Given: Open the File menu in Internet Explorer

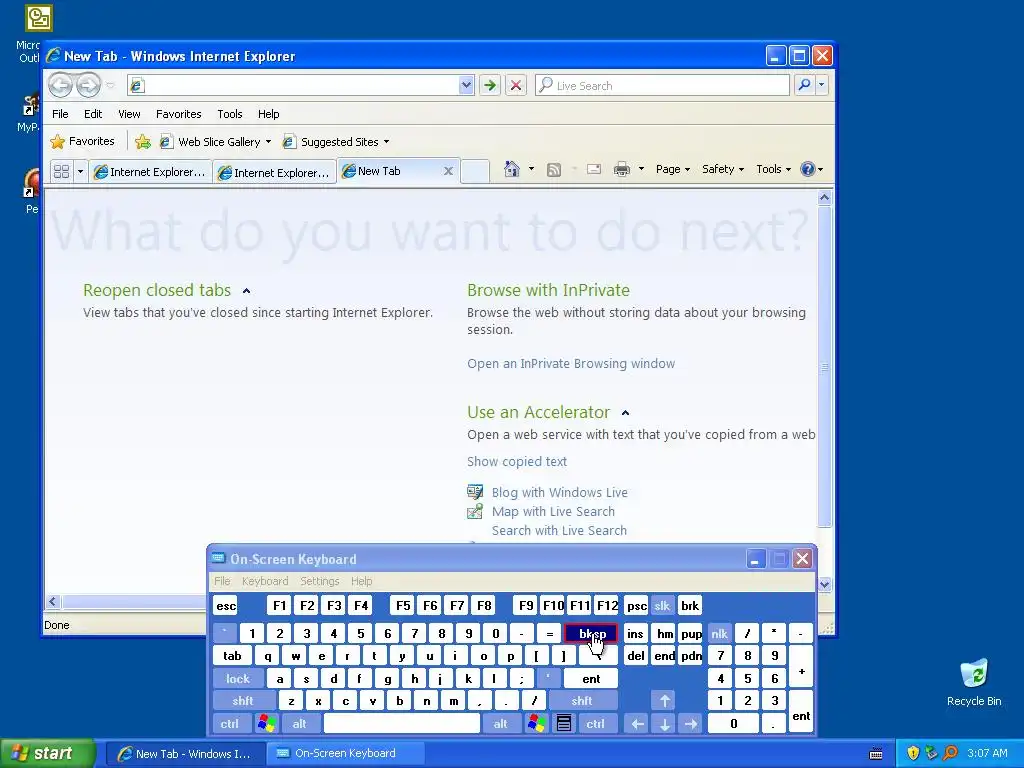Looking at the screenshot, I should 60,114.
